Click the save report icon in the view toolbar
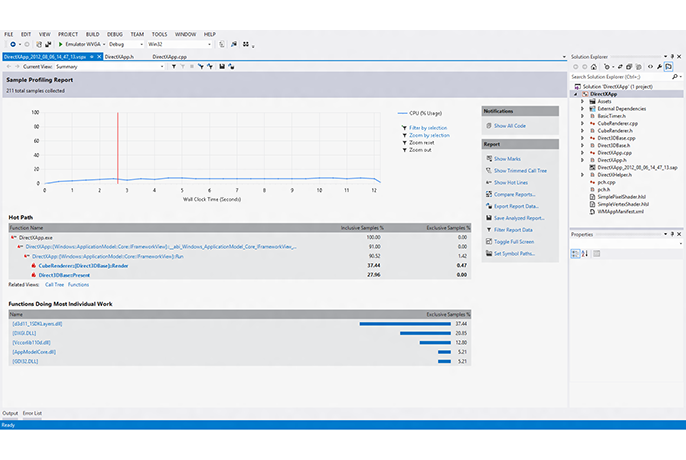This screenshot has width=686, height=460. pyautogui.click(x=222, y=67)
